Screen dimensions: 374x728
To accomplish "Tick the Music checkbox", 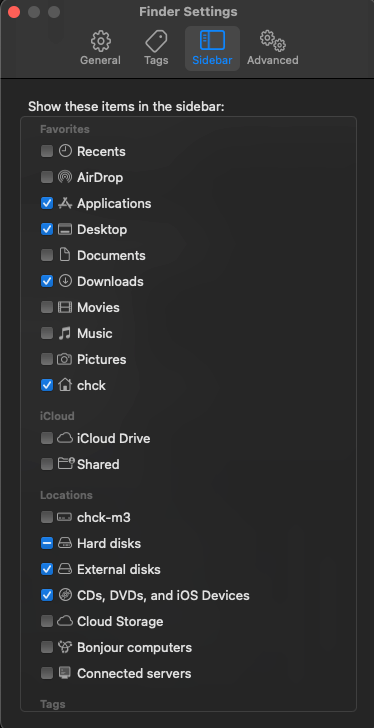I will 47,333.
